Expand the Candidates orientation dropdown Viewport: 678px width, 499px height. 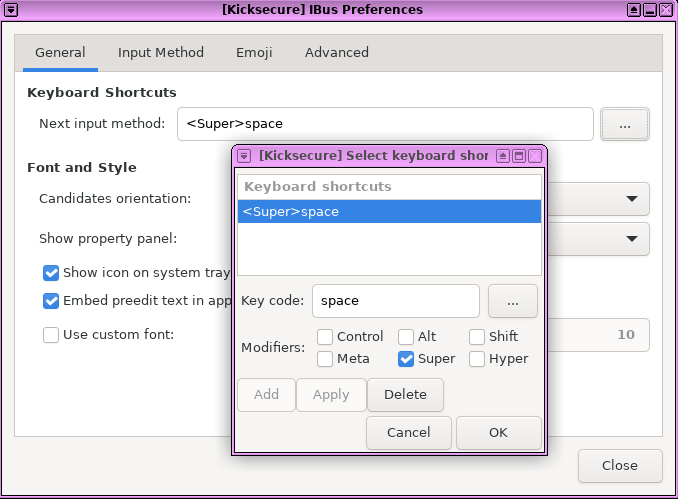[x=631, y=199]
